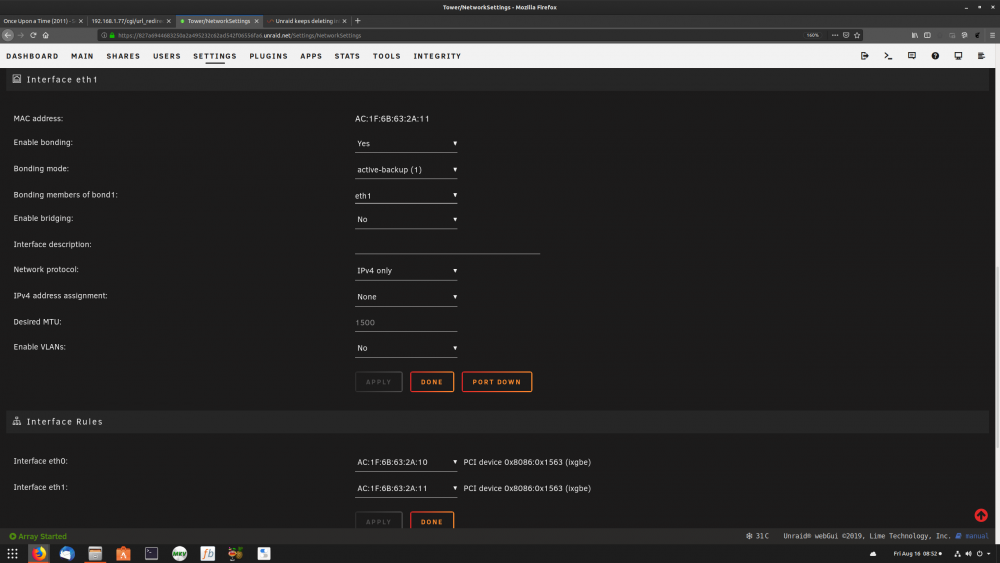
Task: Open Interface eth1 MAC dropdown
Action: 406,488
